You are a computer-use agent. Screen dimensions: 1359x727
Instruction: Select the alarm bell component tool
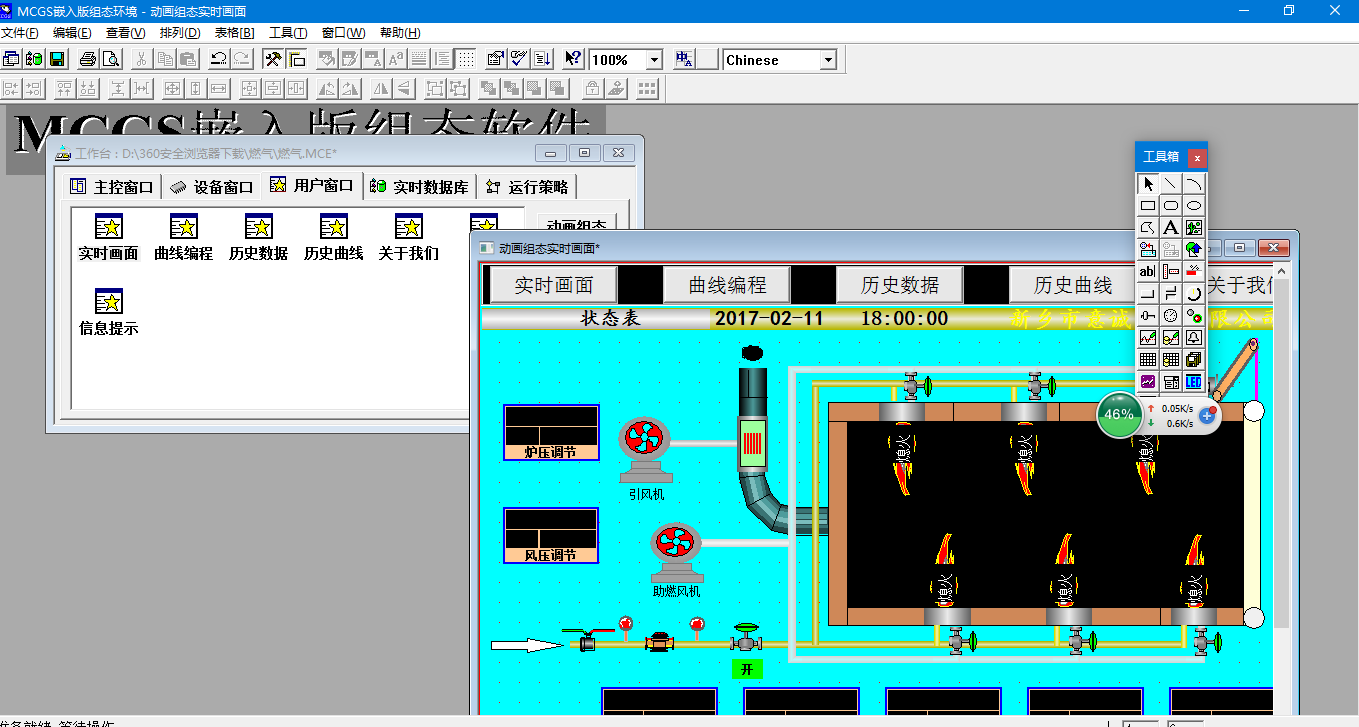click(x=1194, y=338)
